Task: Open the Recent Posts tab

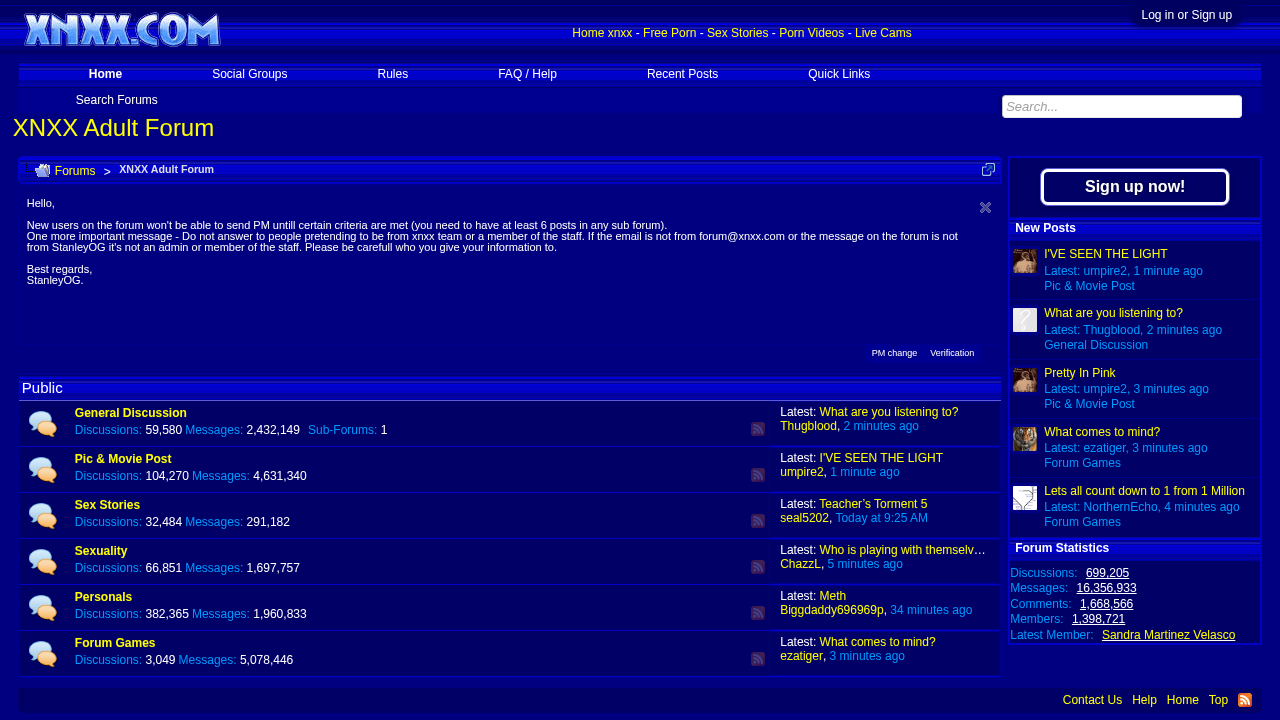Action: click(682, 74)
